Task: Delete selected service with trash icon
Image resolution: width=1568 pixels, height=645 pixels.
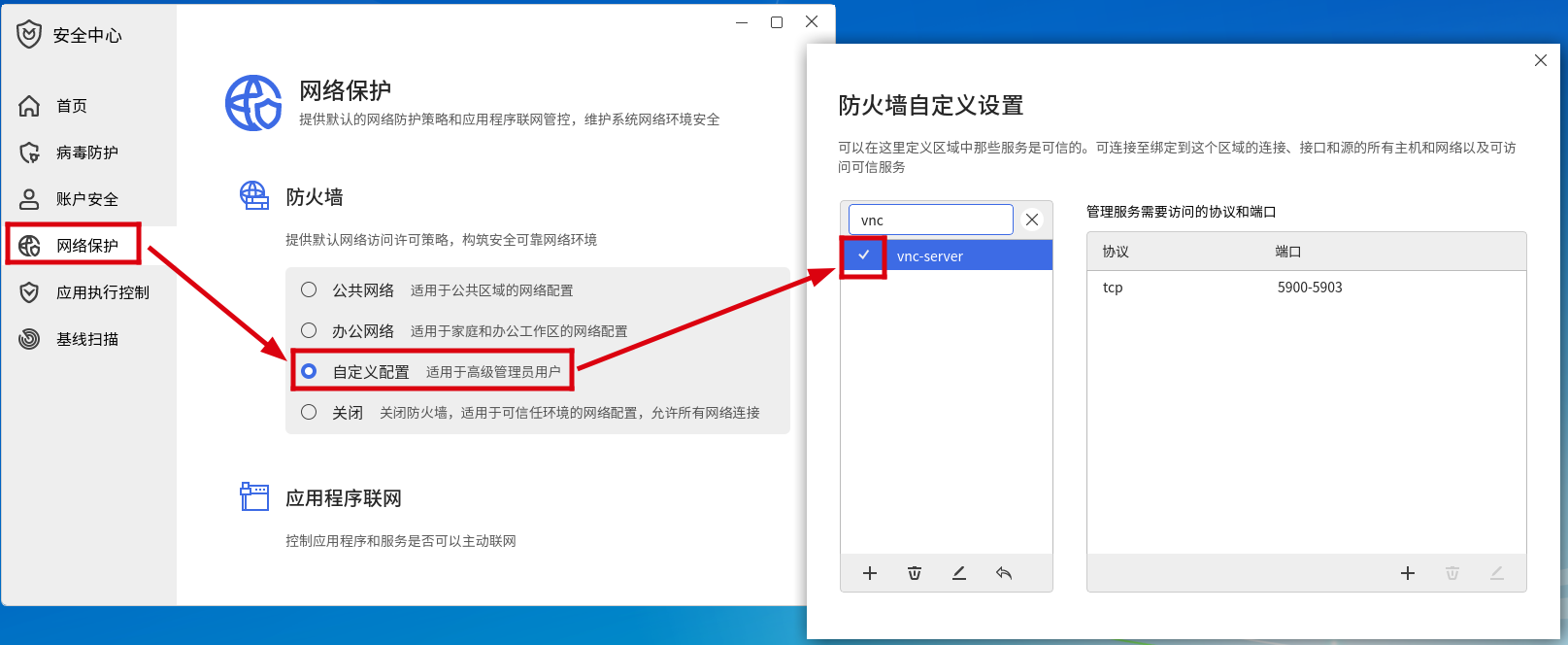Action: pyautogui.click(x=915, y=573)
